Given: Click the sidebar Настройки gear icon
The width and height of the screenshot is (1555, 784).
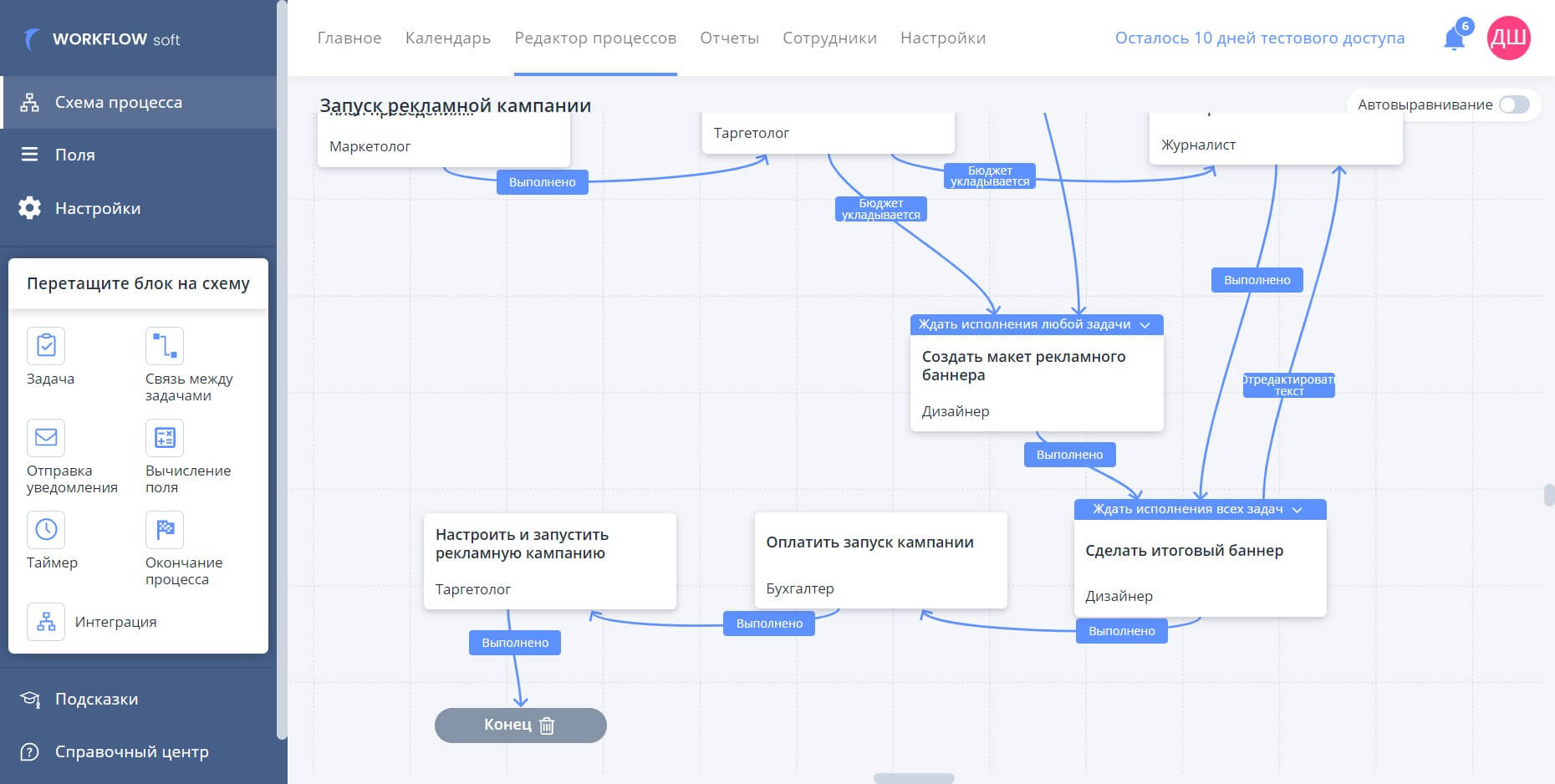Looking at the screenshot, I should (30, 208).
